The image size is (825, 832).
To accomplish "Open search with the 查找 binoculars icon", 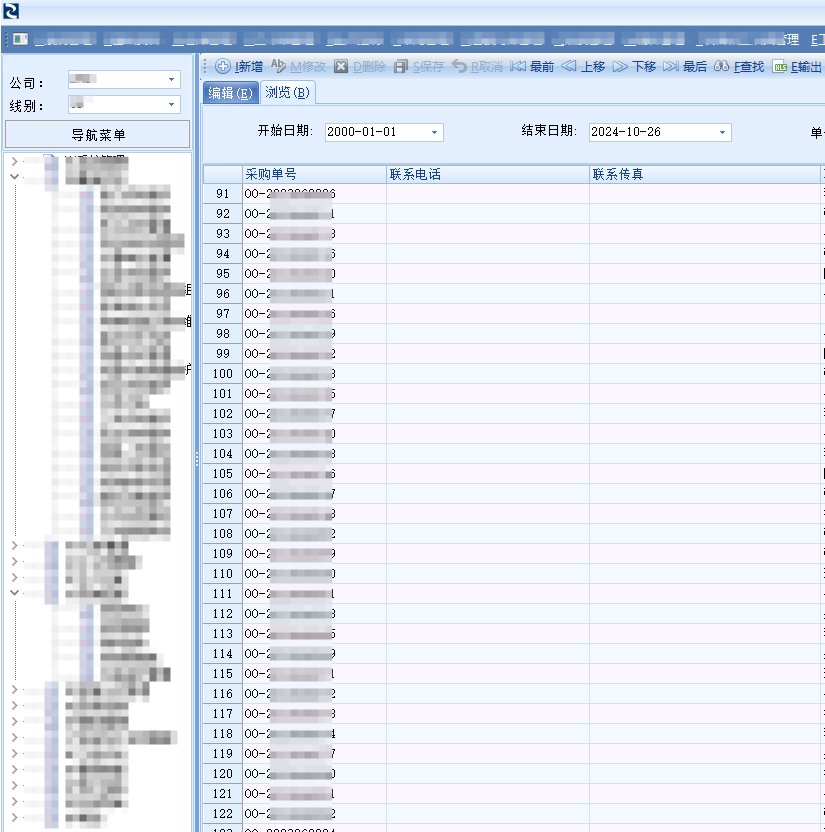I will (x=721, y=67).
